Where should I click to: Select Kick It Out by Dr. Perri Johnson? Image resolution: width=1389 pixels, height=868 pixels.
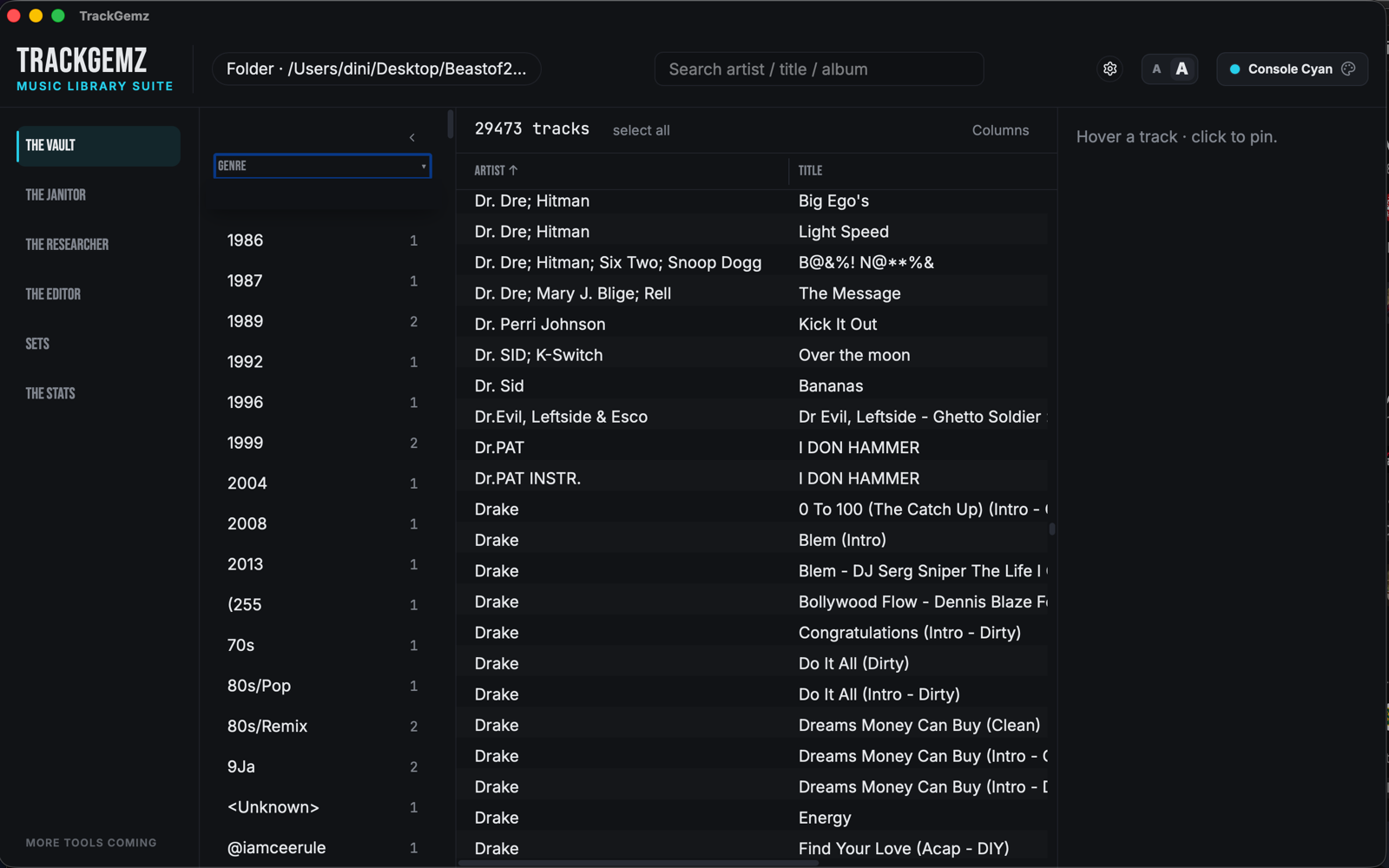pyautogui.click(x=752, y=324)
